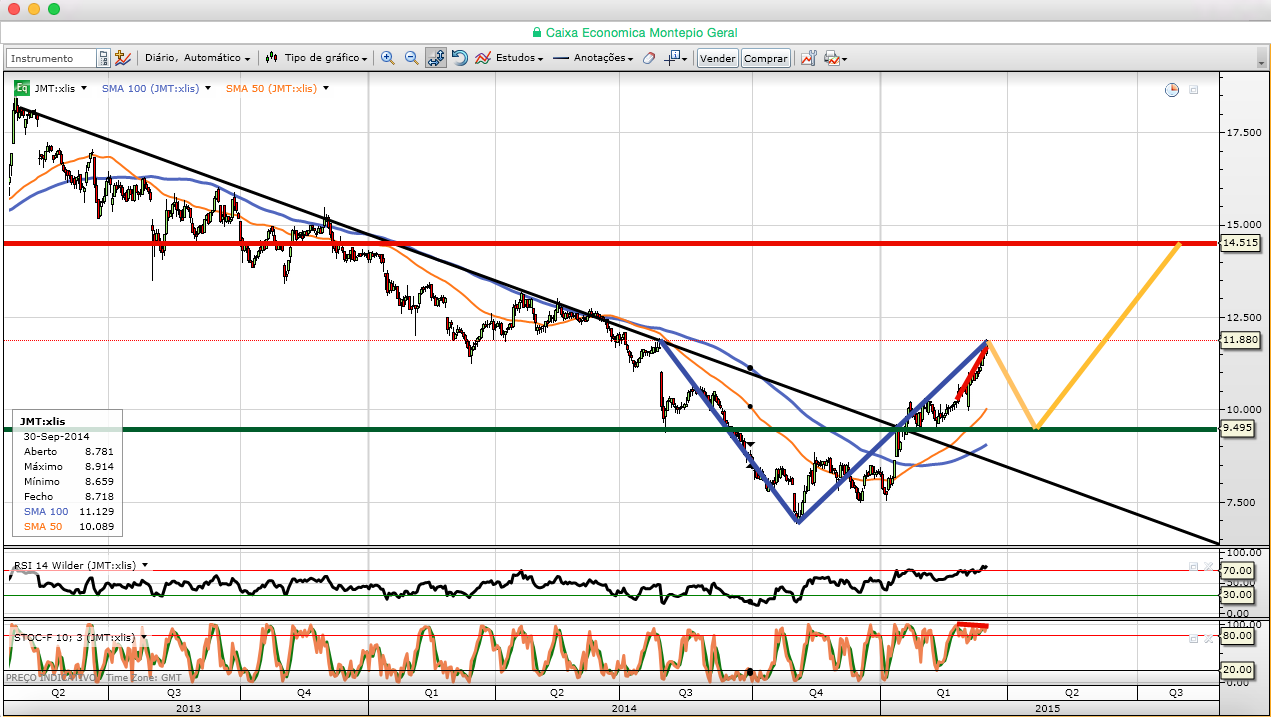The width and height of the screenshot is (1271, 717).
Task: Open the instrument search icon beside Instrumento field
Action: [103, 58]
